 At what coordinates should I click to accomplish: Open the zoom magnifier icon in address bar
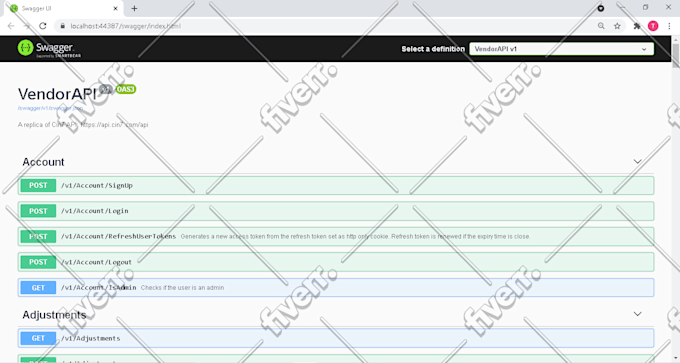pyautogui.click(x=601, y=26)
